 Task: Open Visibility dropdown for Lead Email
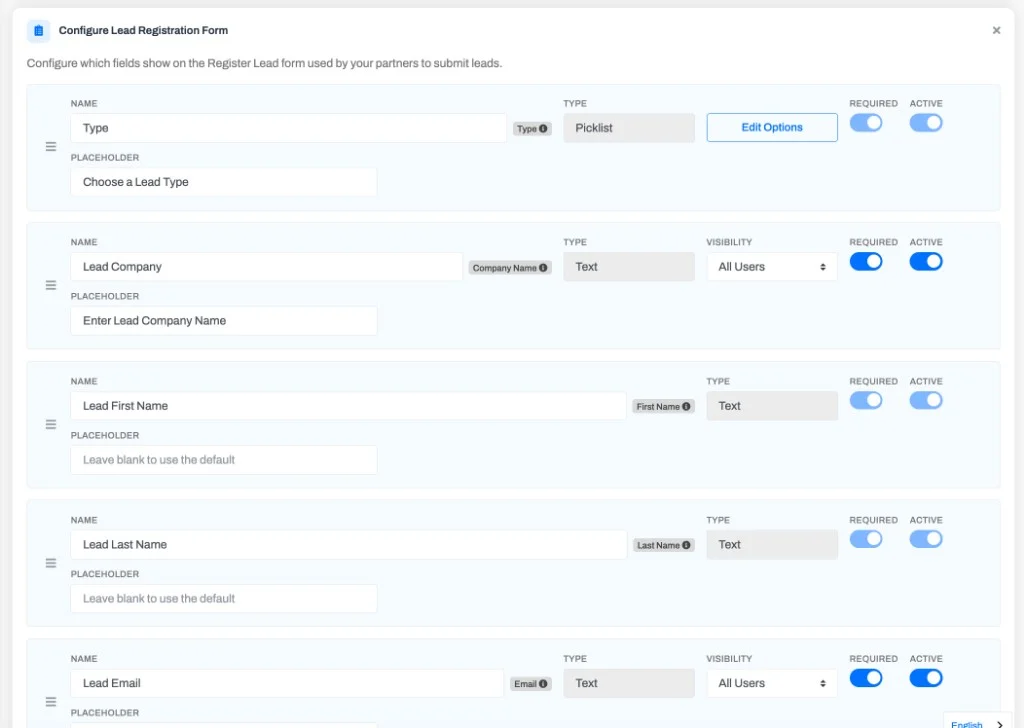(x=772, y=683)
